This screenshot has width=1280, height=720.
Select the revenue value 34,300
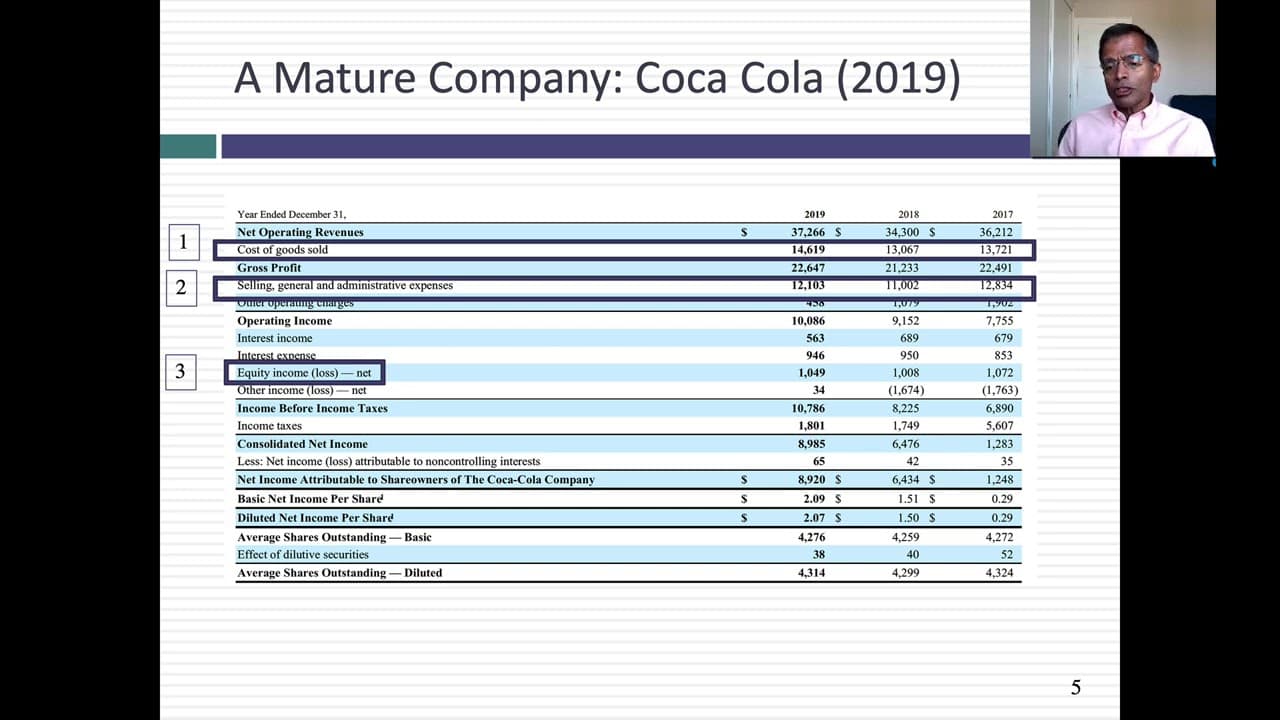[x=902, y=232]
